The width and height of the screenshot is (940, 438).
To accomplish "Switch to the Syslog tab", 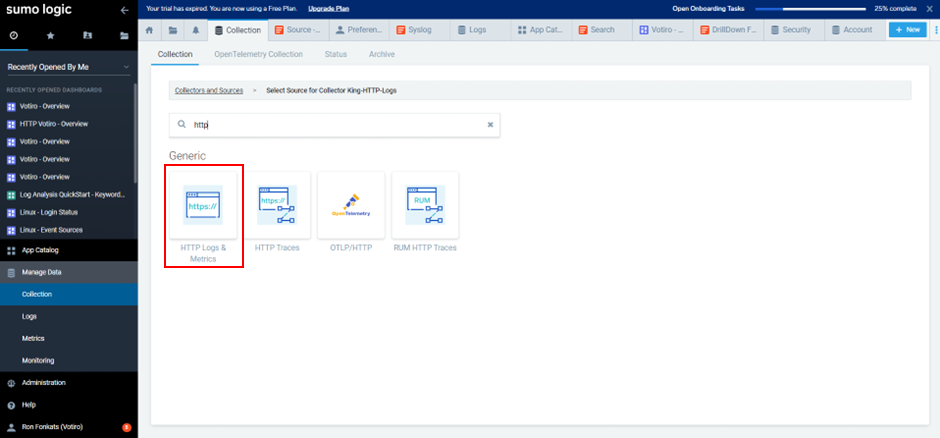I will (420, 30).
